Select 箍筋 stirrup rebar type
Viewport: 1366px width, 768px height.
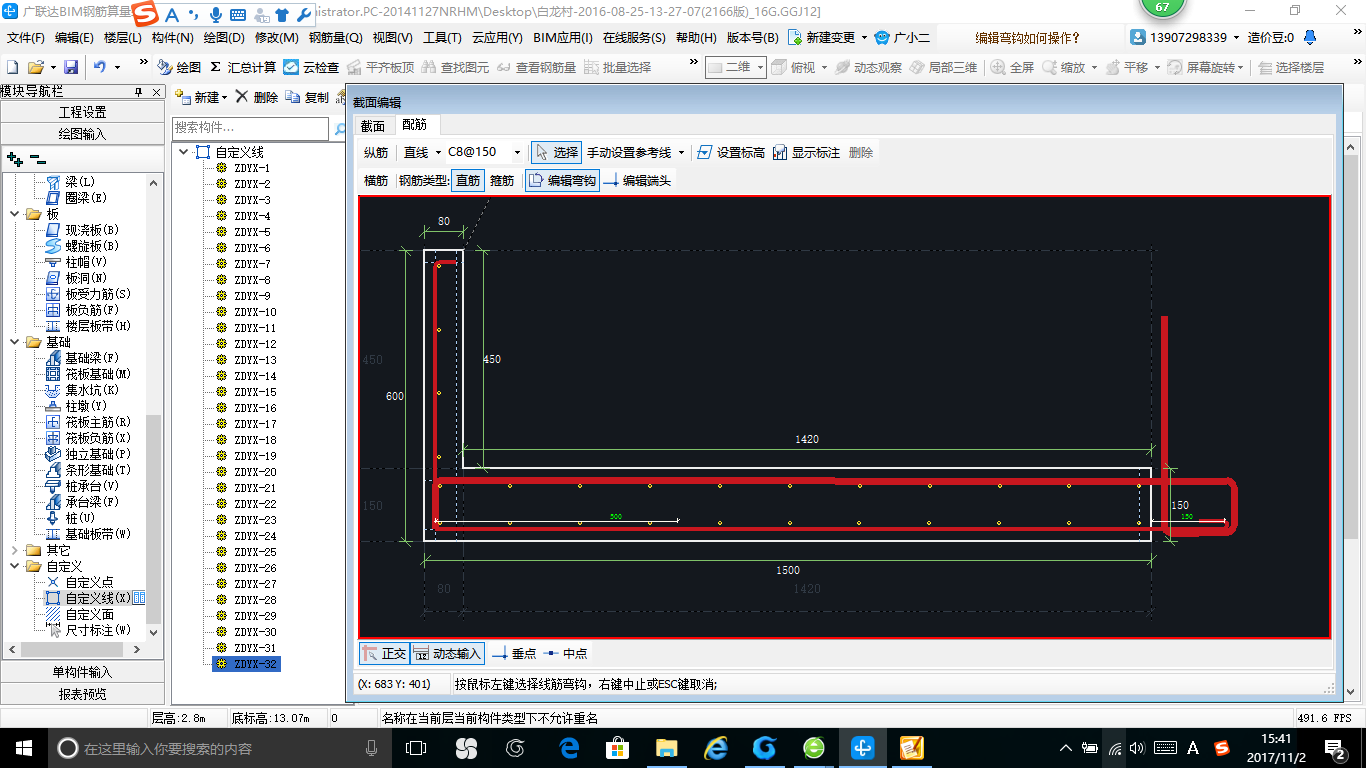(502, 180)
